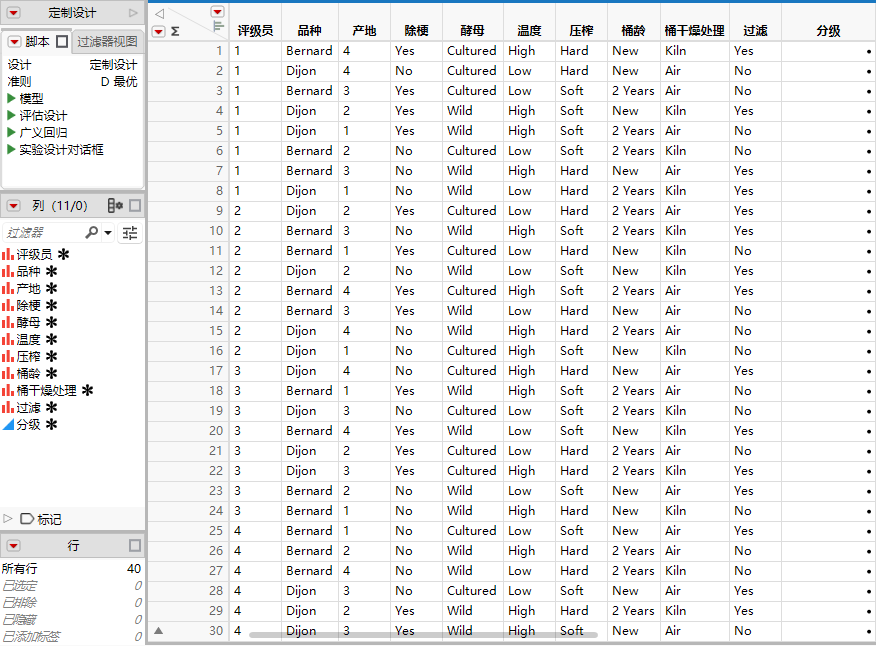Open the 脚本 red triangle menu
The width and height of the screenshot is (876, 646).
click(x=15, y=42)
